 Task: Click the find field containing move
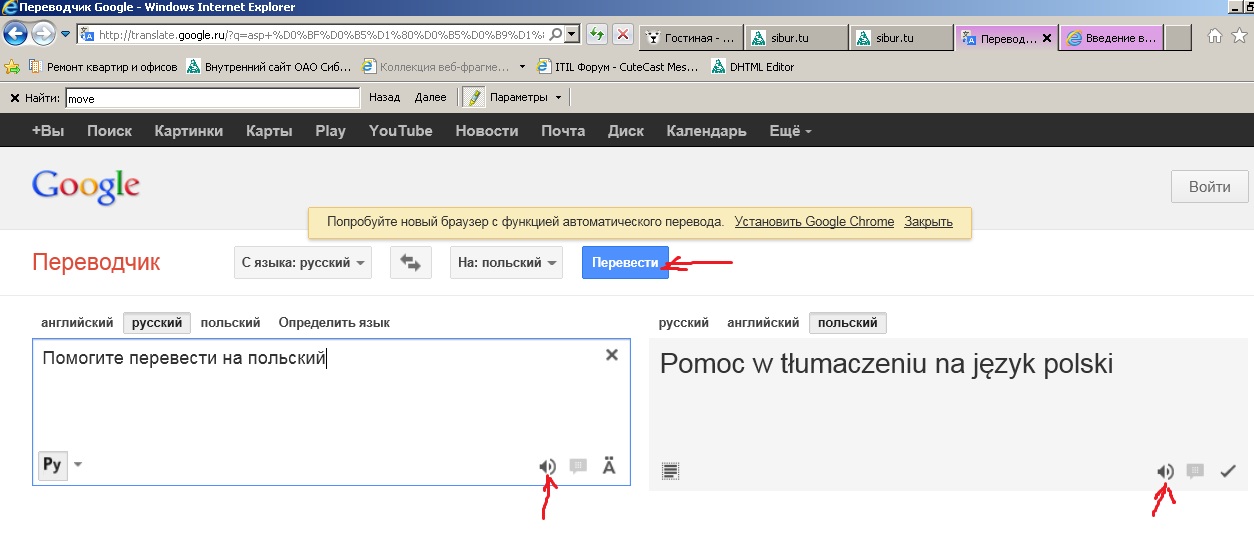[212, 98]
